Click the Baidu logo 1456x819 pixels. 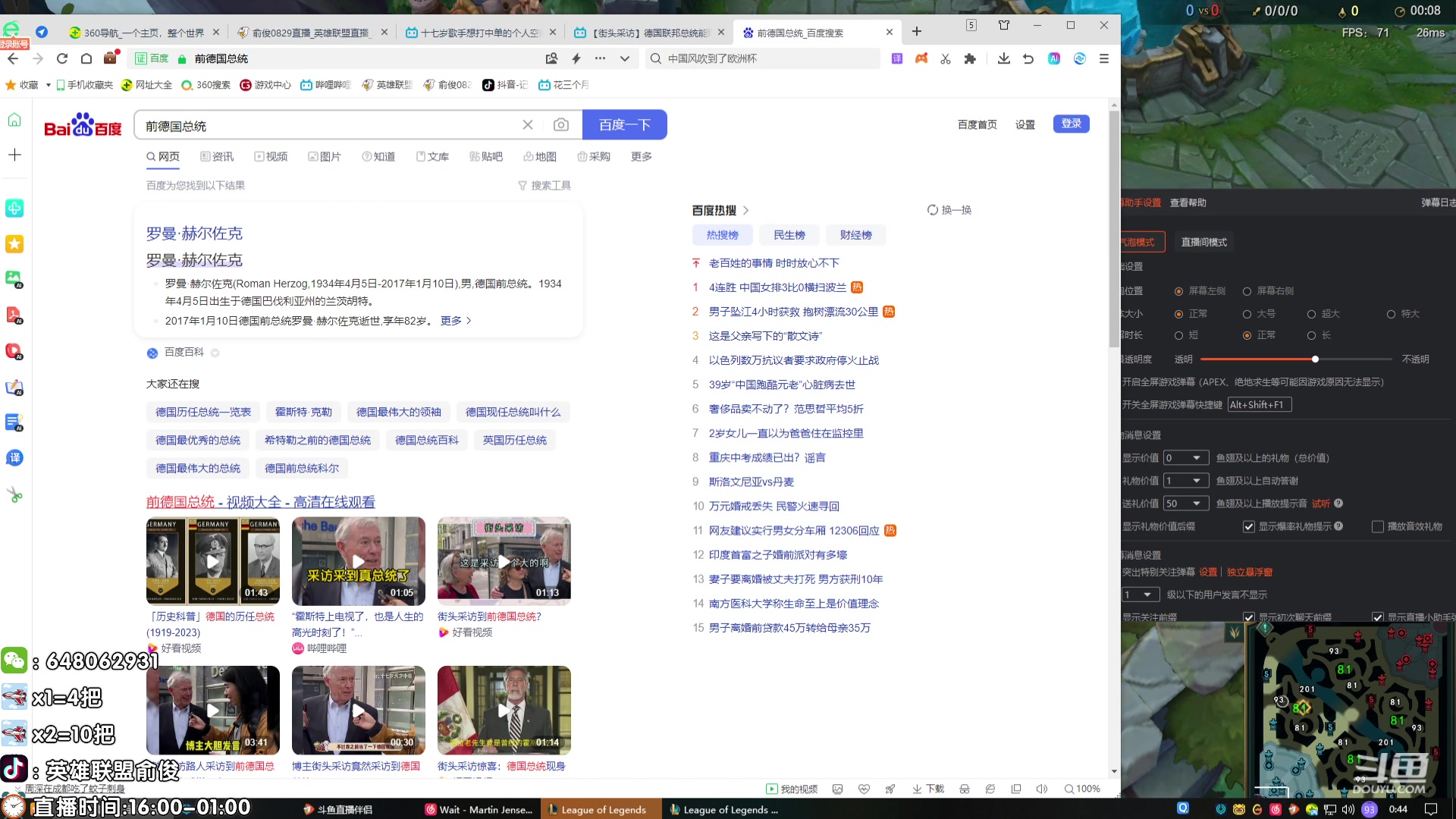click(x=83, y=126)
